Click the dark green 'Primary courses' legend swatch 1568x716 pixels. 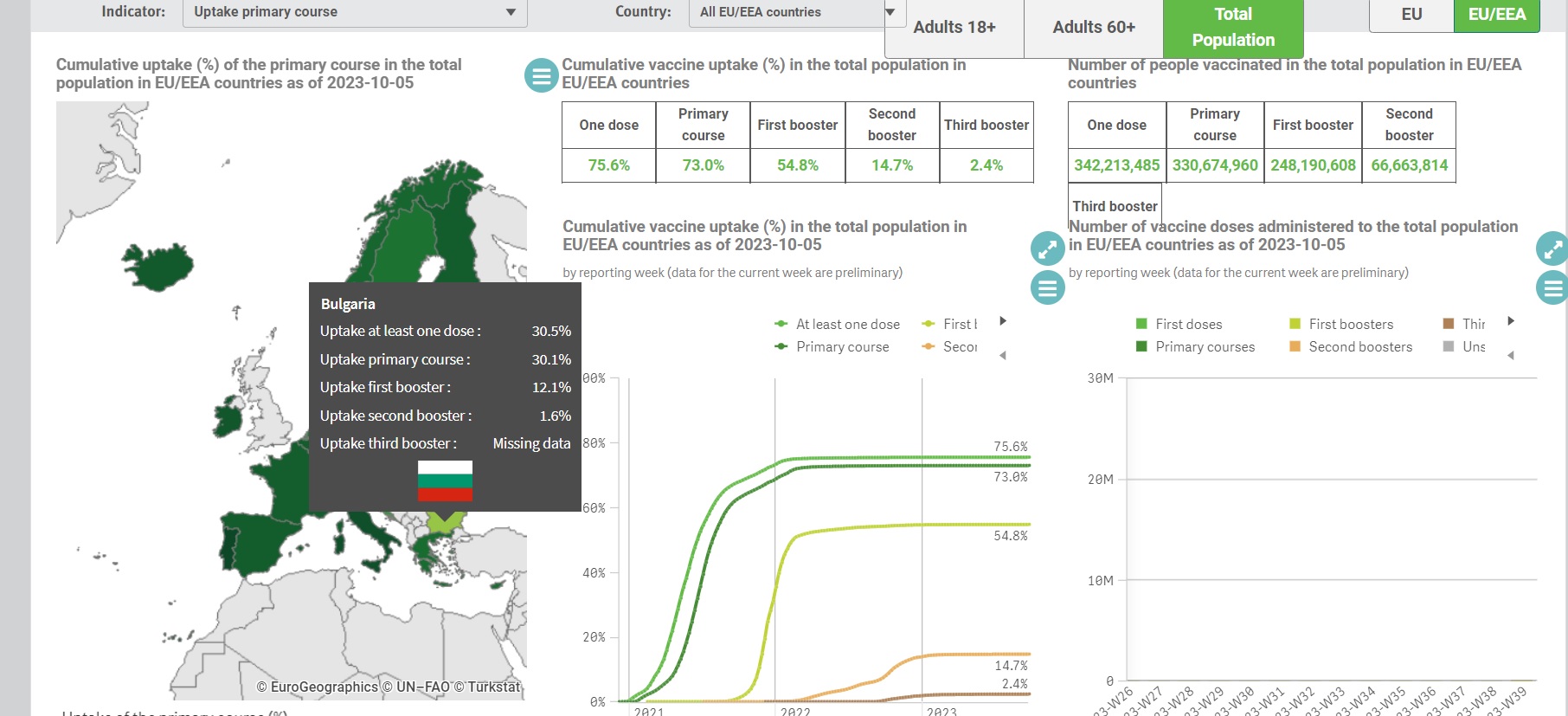[x=1141, y=346]
